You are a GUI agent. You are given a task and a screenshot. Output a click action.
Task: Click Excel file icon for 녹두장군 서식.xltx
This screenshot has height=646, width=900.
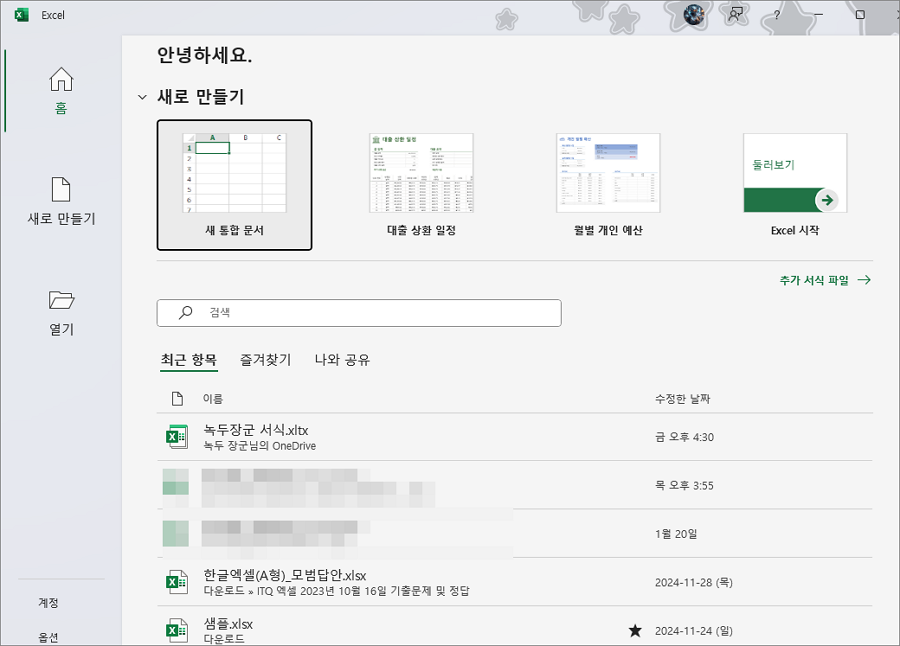177,437
